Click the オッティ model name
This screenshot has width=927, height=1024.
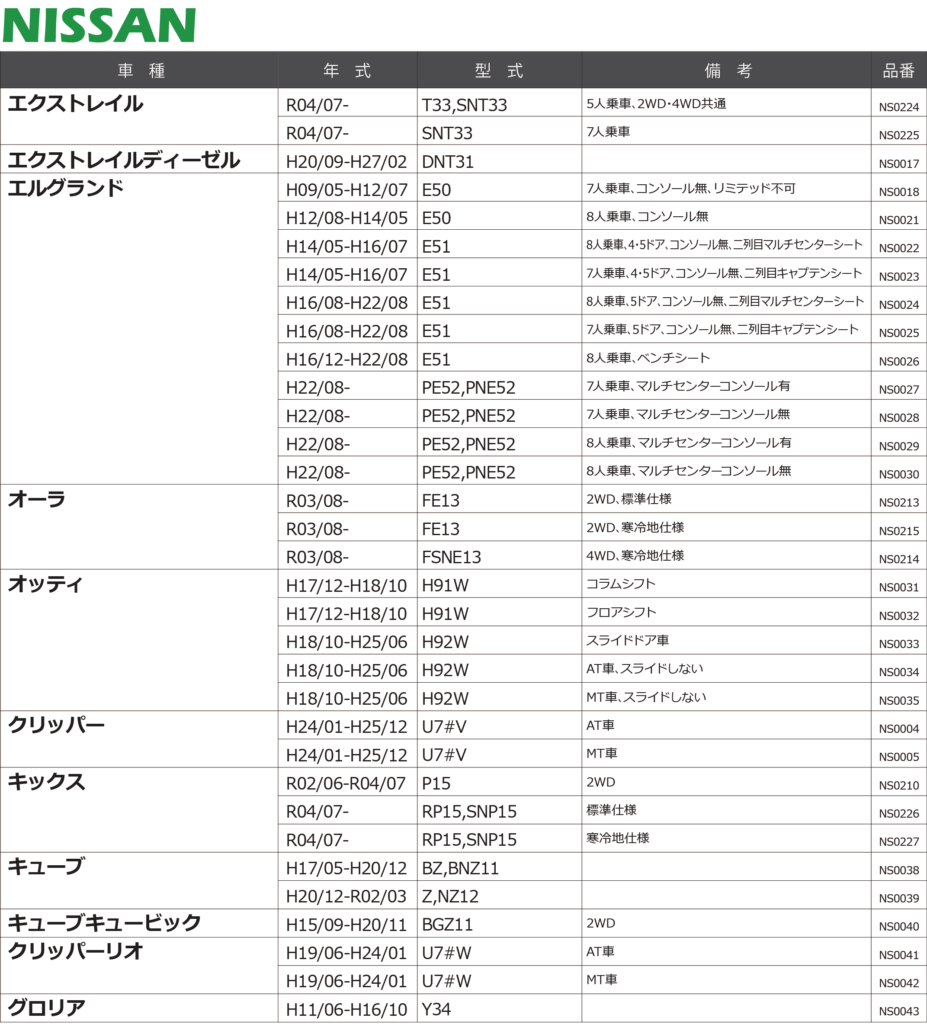click(46, 584)
